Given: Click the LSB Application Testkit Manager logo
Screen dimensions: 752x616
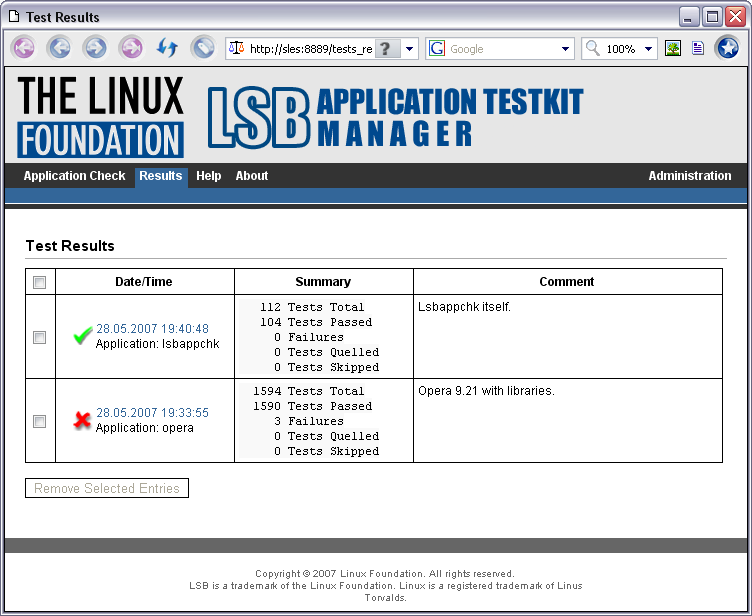Looking at the screenshot, I should coord(395,117).
